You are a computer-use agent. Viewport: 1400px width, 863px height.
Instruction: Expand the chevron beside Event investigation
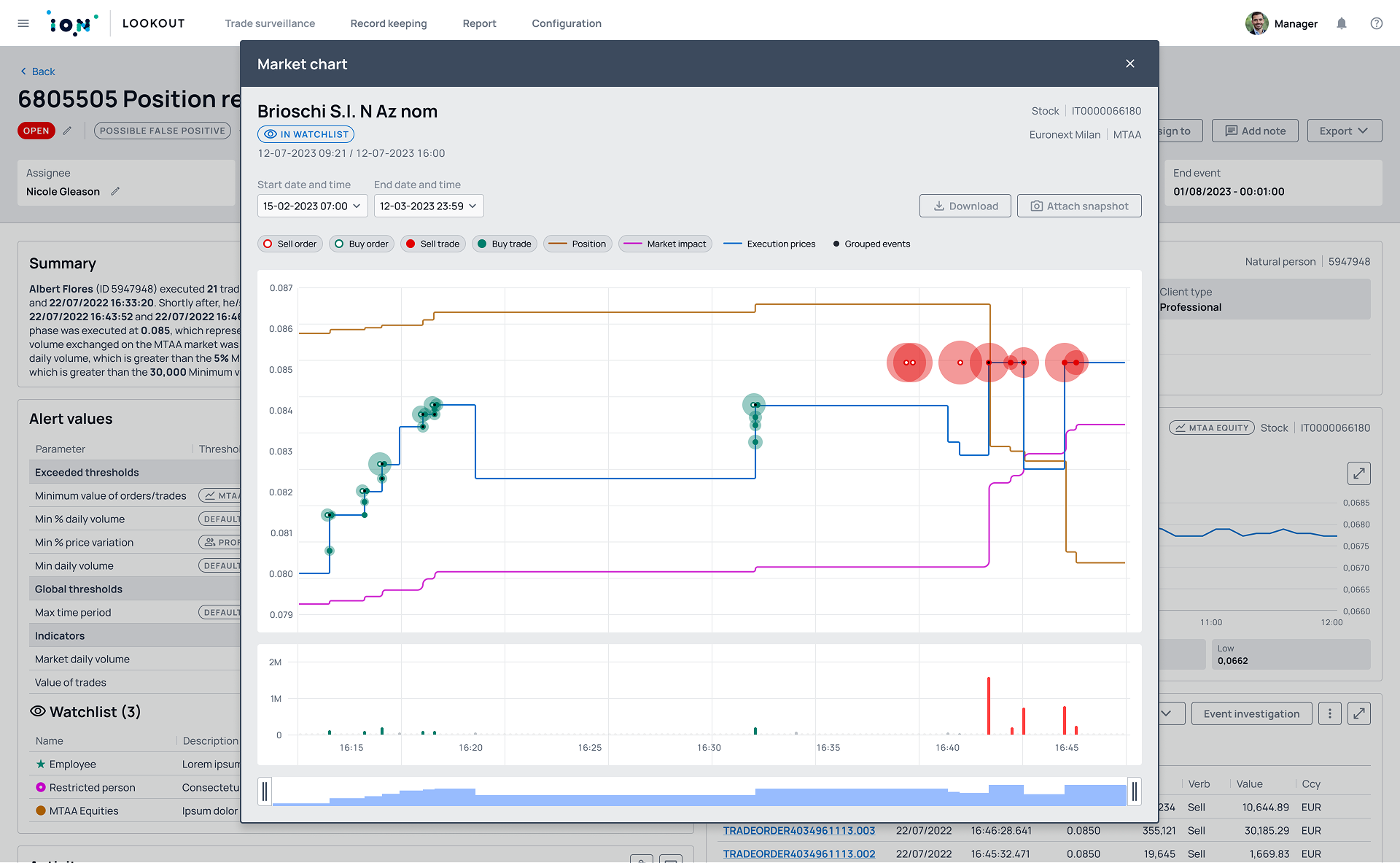point(1167,713)
